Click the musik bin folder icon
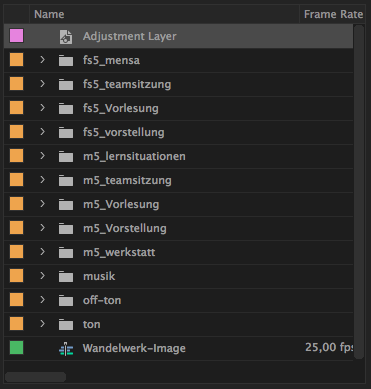 coord(66,277)
